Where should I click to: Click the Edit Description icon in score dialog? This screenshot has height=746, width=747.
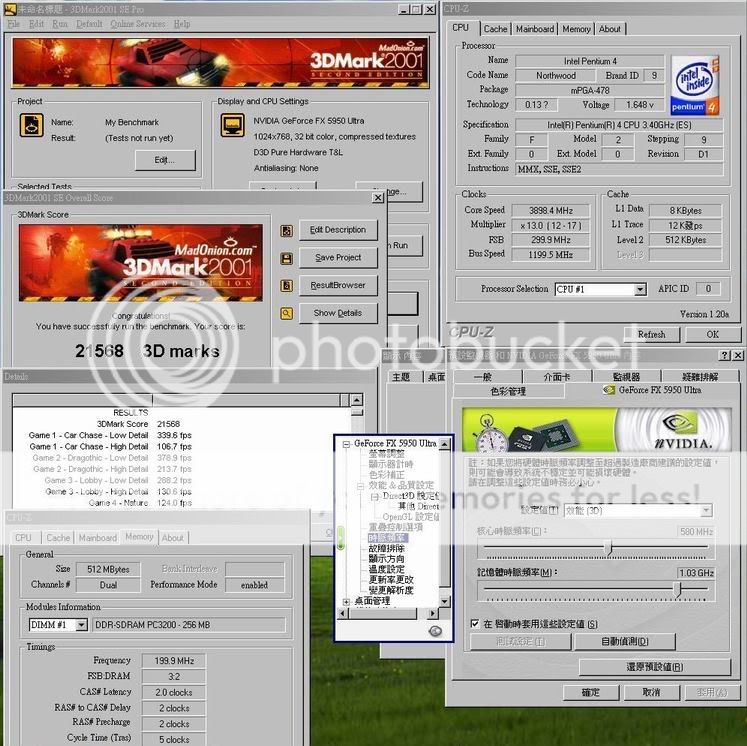tap(287, 231)
